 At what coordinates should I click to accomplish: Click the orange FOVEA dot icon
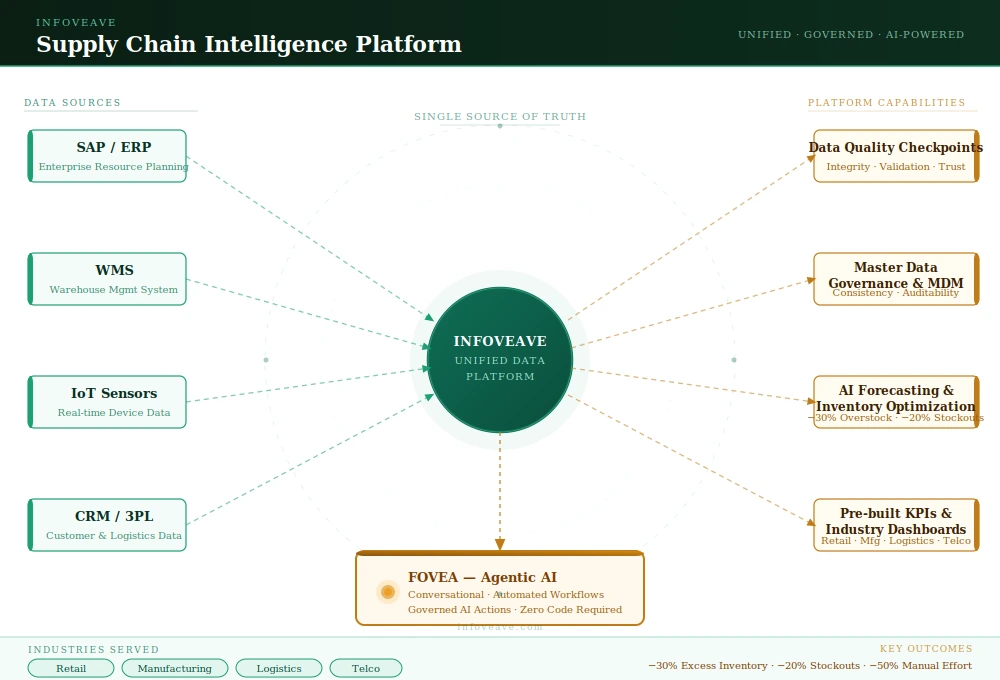[x=388, y=592]
